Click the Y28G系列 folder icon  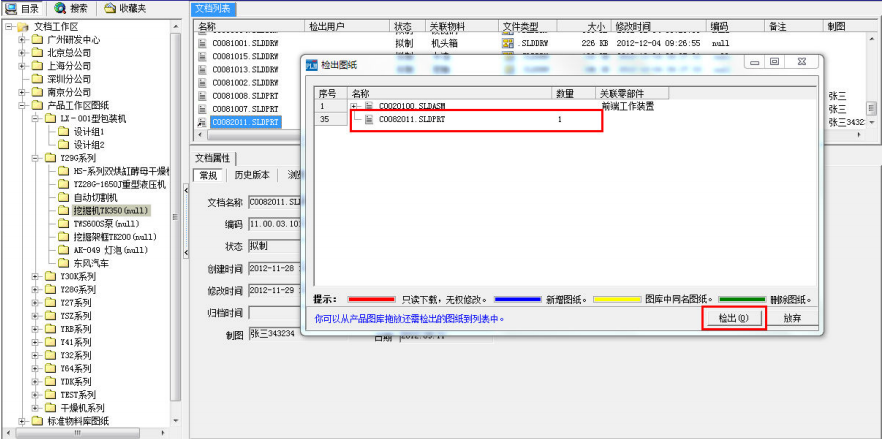[x=50, y=289]
